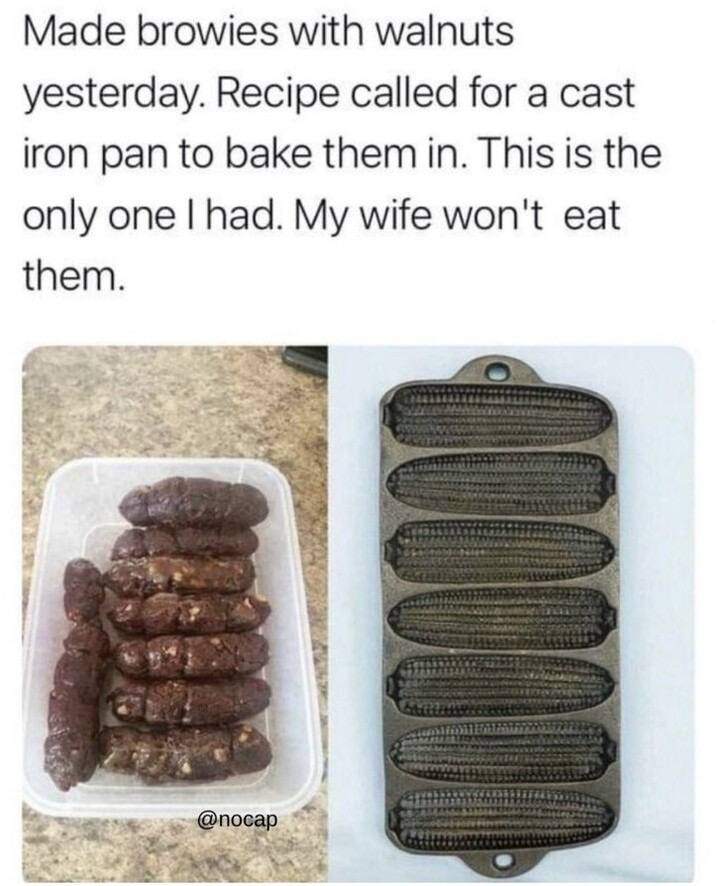Click the word "them." on the last line
This screenshot has width=722, height=886.
point(72,277)
